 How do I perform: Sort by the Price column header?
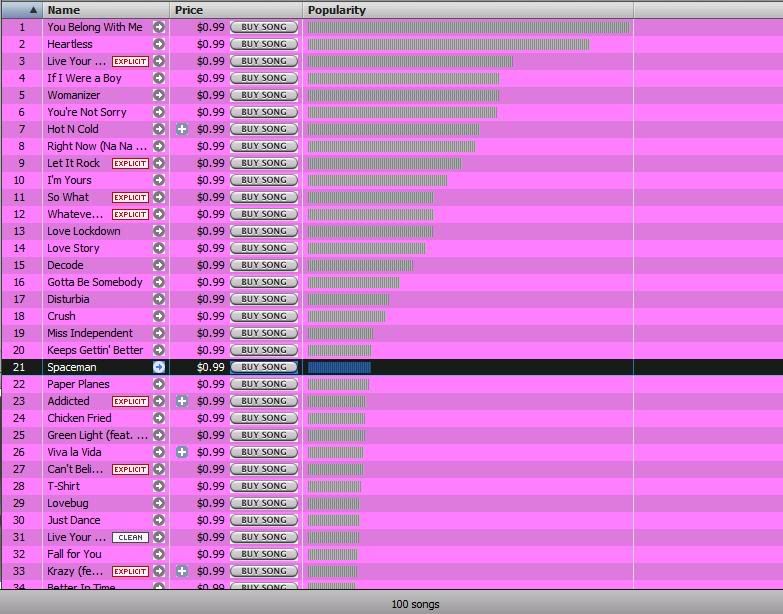235,10
